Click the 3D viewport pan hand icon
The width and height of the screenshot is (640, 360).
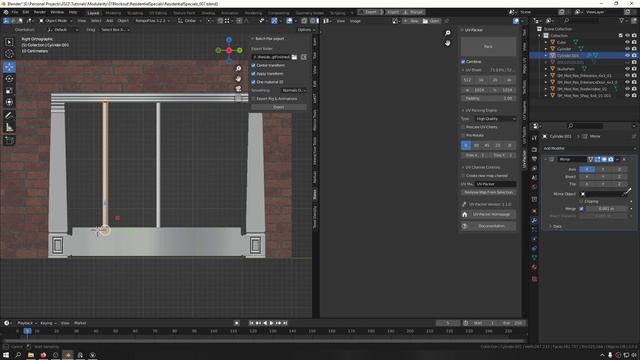[238, 78]
